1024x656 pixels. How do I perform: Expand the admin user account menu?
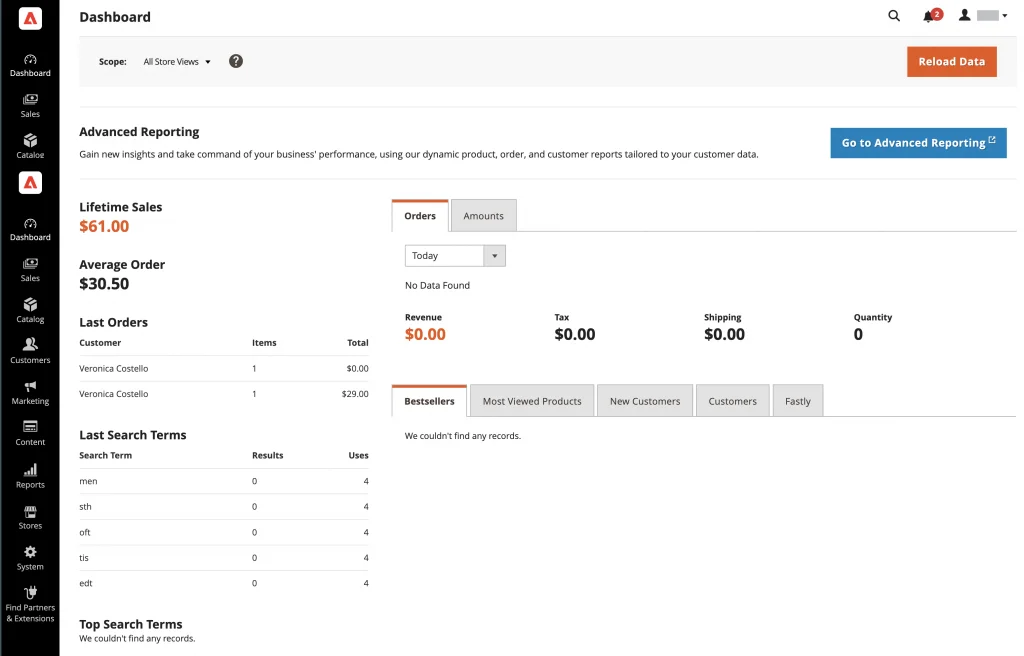(983, 16)
